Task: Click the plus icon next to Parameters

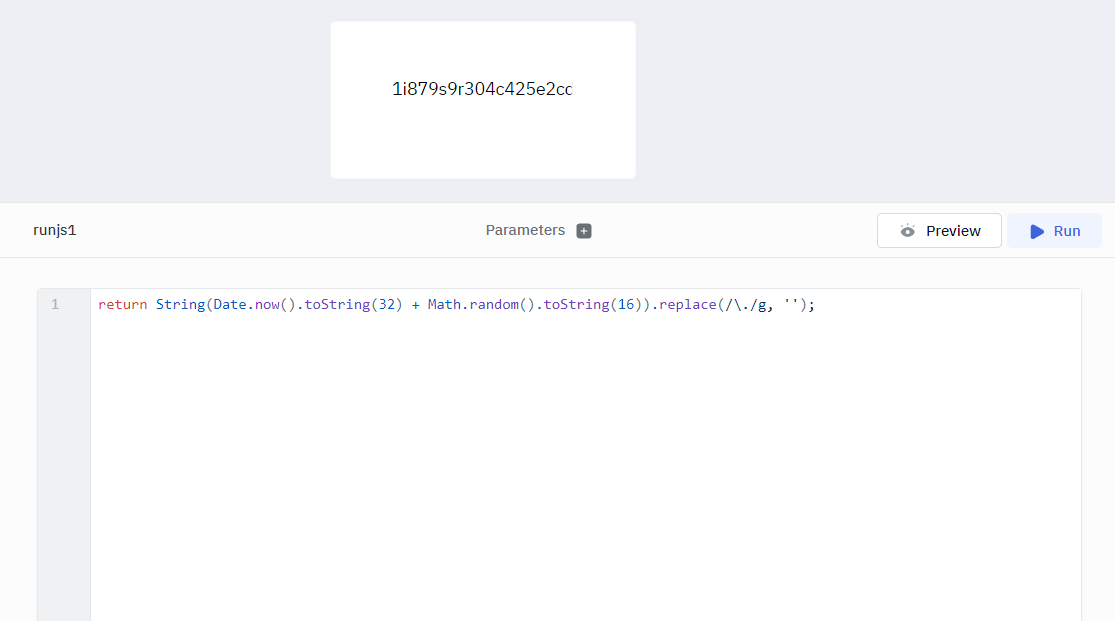Action: (584, 231)
